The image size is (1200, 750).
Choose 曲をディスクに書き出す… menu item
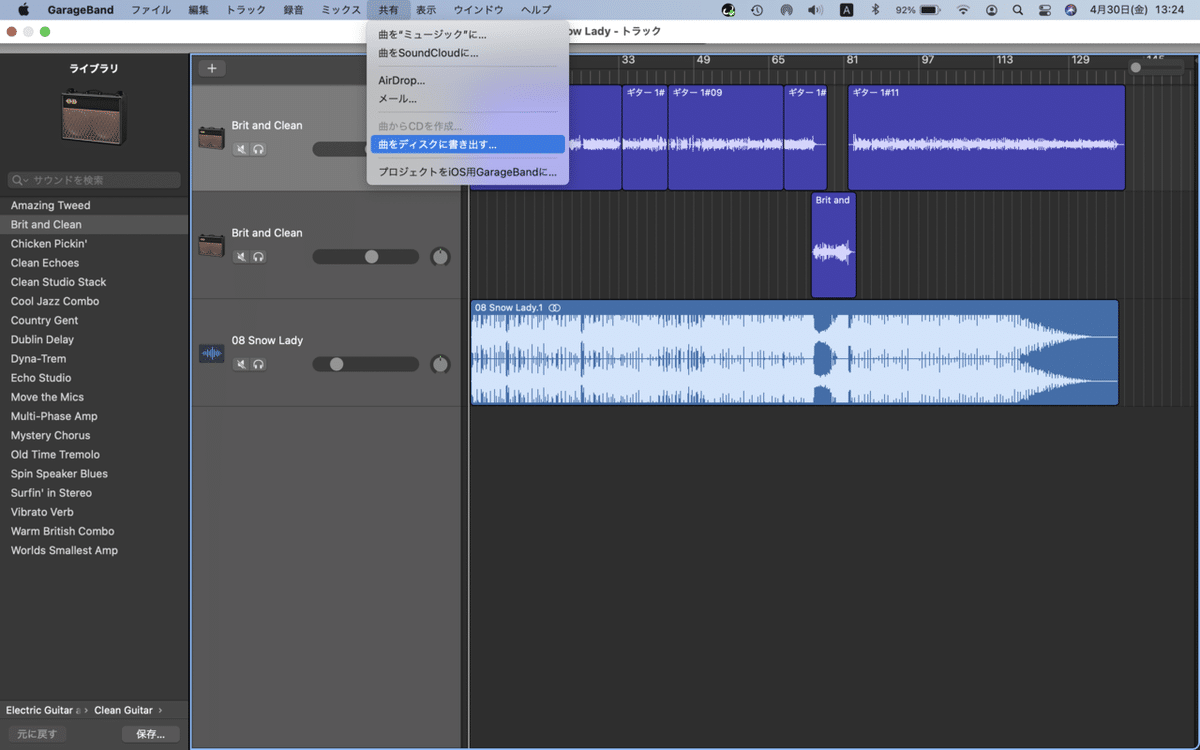click(x=467, y=144)
